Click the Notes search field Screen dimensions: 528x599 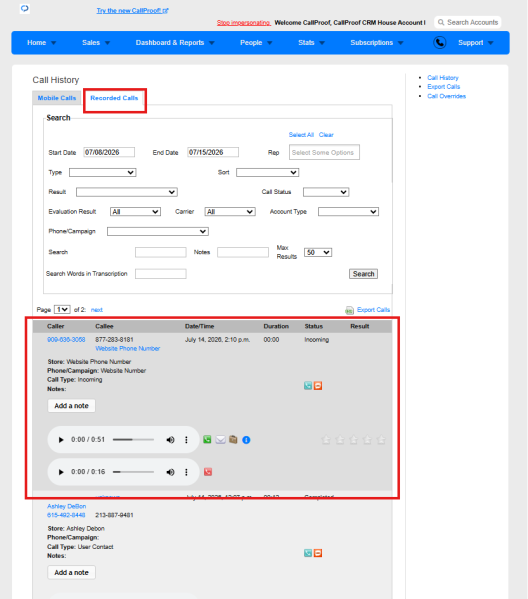point(243,253)
